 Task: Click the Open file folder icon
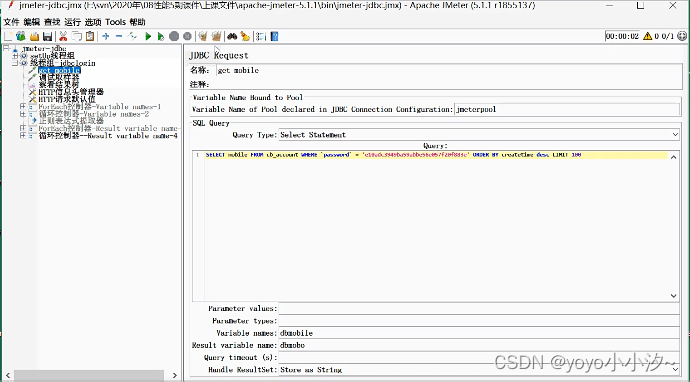[x=34, y=37]
